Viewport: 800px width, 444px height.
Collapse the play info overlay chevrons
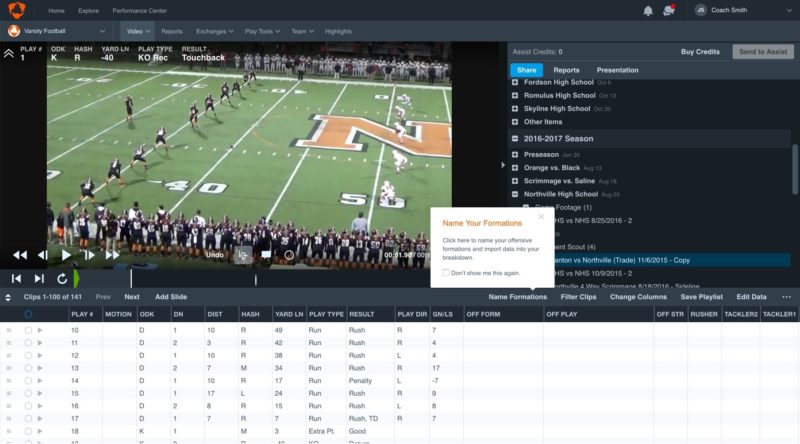(9, 53)
